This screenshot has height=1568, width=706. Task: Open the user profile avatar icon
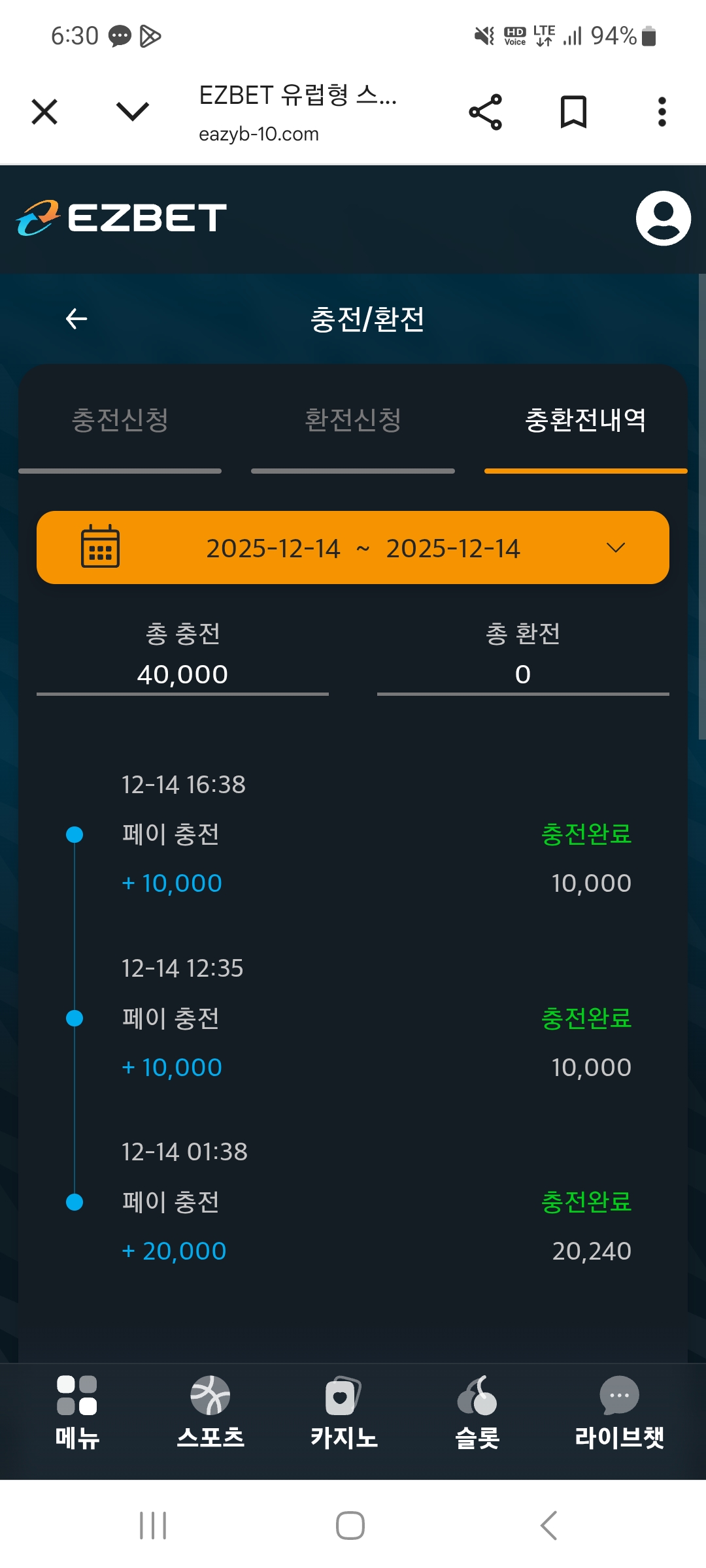[x=663, y=218]
